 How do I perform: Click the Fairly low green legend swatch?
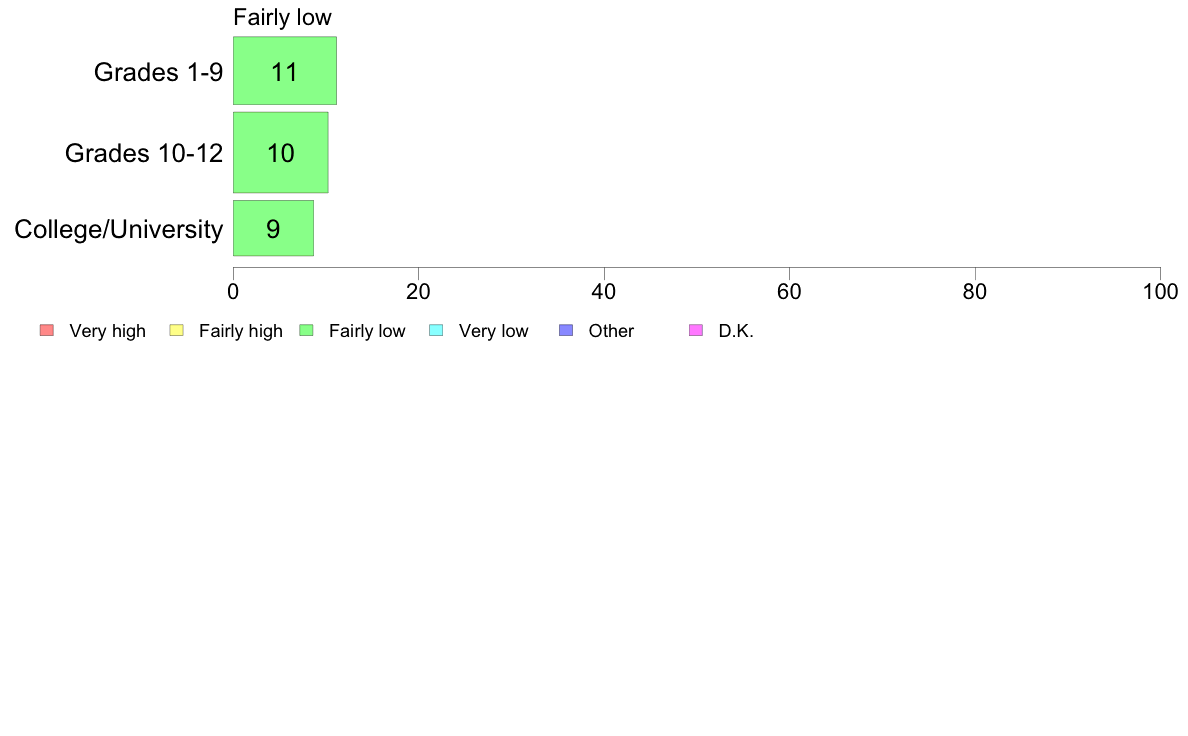point(306,330)
